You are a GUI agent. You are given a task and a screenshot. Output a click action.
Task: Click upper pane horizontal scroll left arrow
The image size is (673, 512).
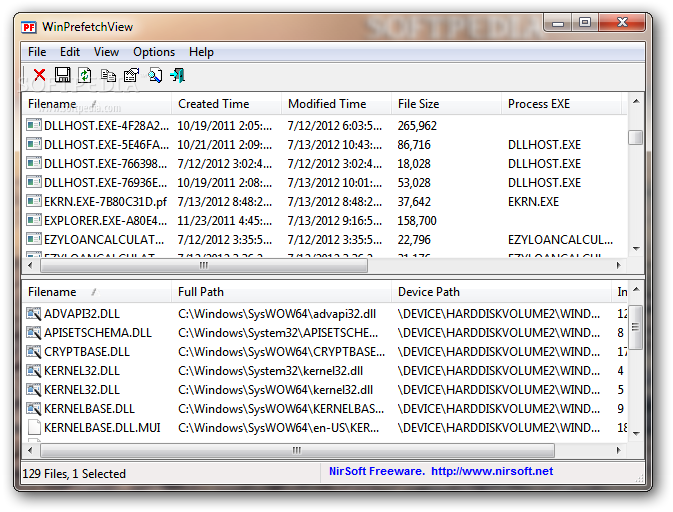pyautogui.click(x=30, y=265)
